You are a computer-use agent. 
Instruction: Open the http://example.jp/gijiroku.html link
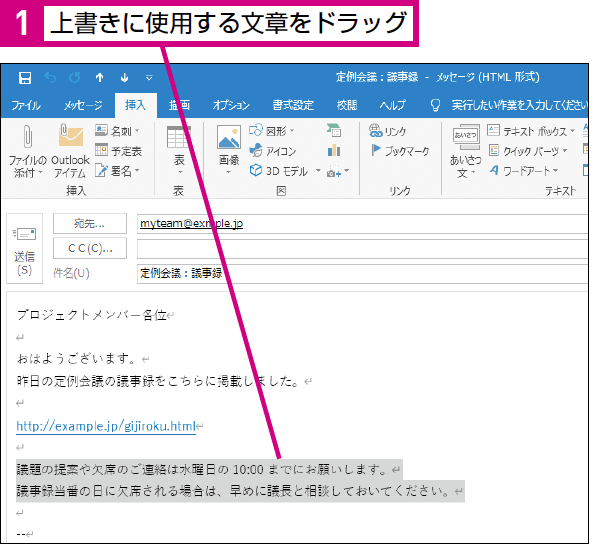(x=106, y=426)
